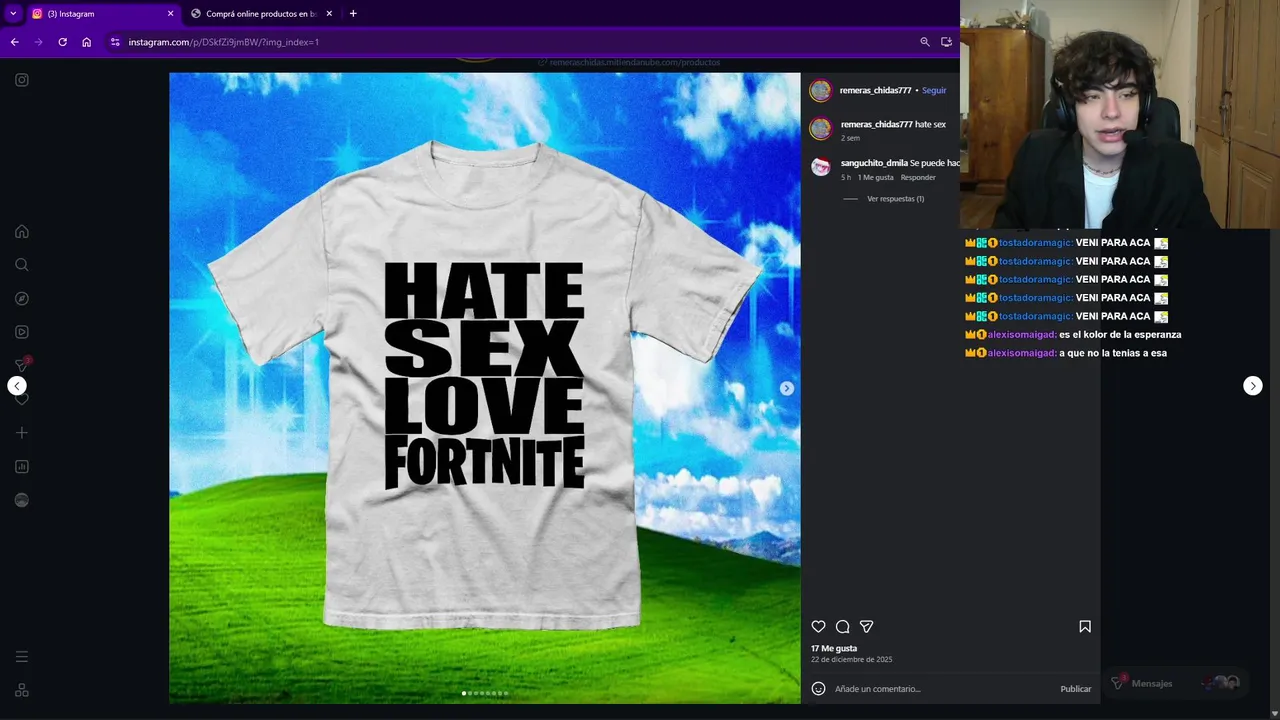Open the Explore compass in sidebar
Viewport: 1280px width, 720px height.
[22, 298]
